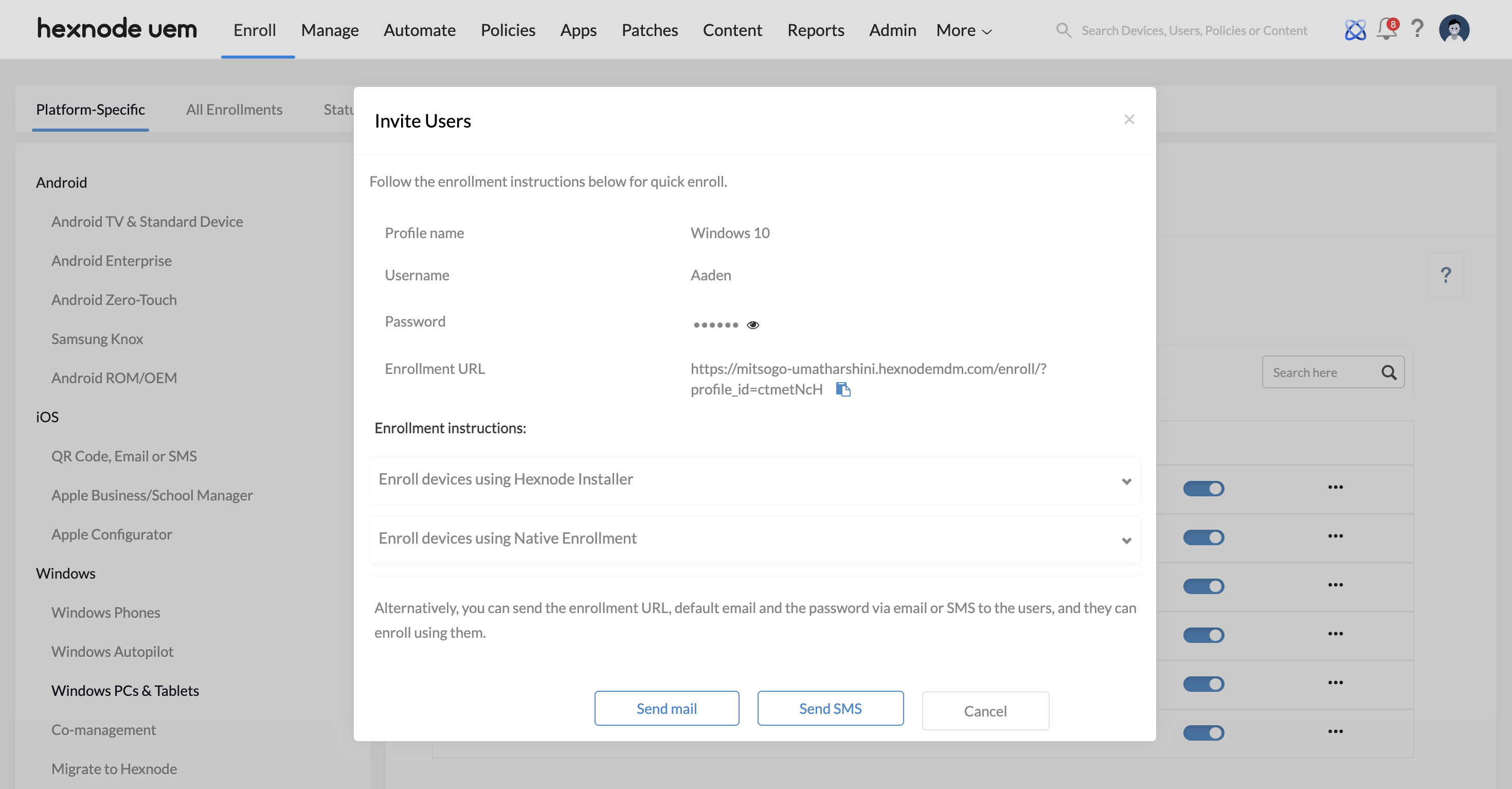1512x789 pixels.
Task: Reveal the password with eye icon
Action: (x=752, y=325)
